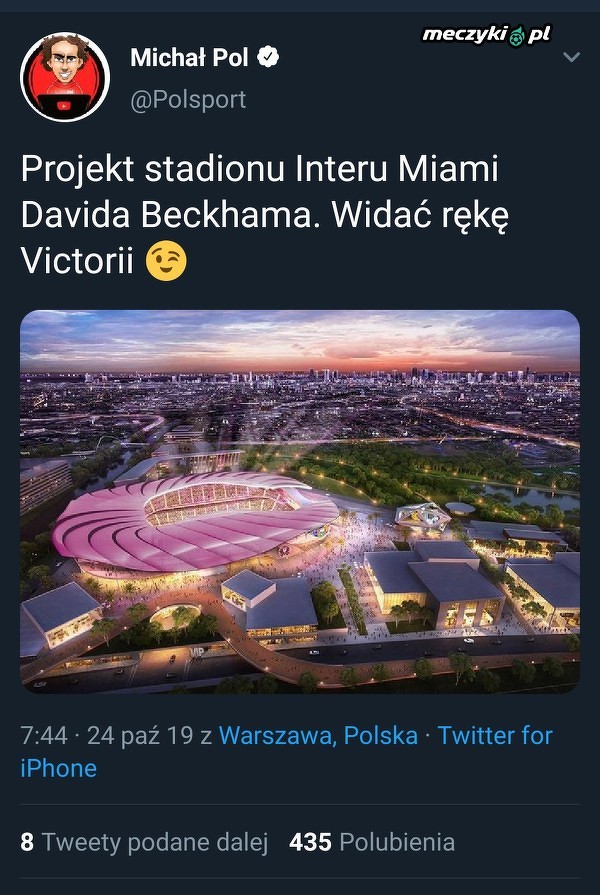Expand the tweet options chevron
Image resolution: width=600 pixels, height=895 pixels.
[x=571, y=58]
